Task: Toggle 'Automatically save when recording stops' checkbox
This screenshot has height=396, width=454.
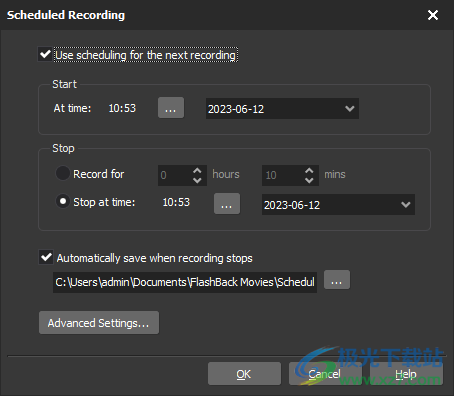Action: tap(46, 257)
